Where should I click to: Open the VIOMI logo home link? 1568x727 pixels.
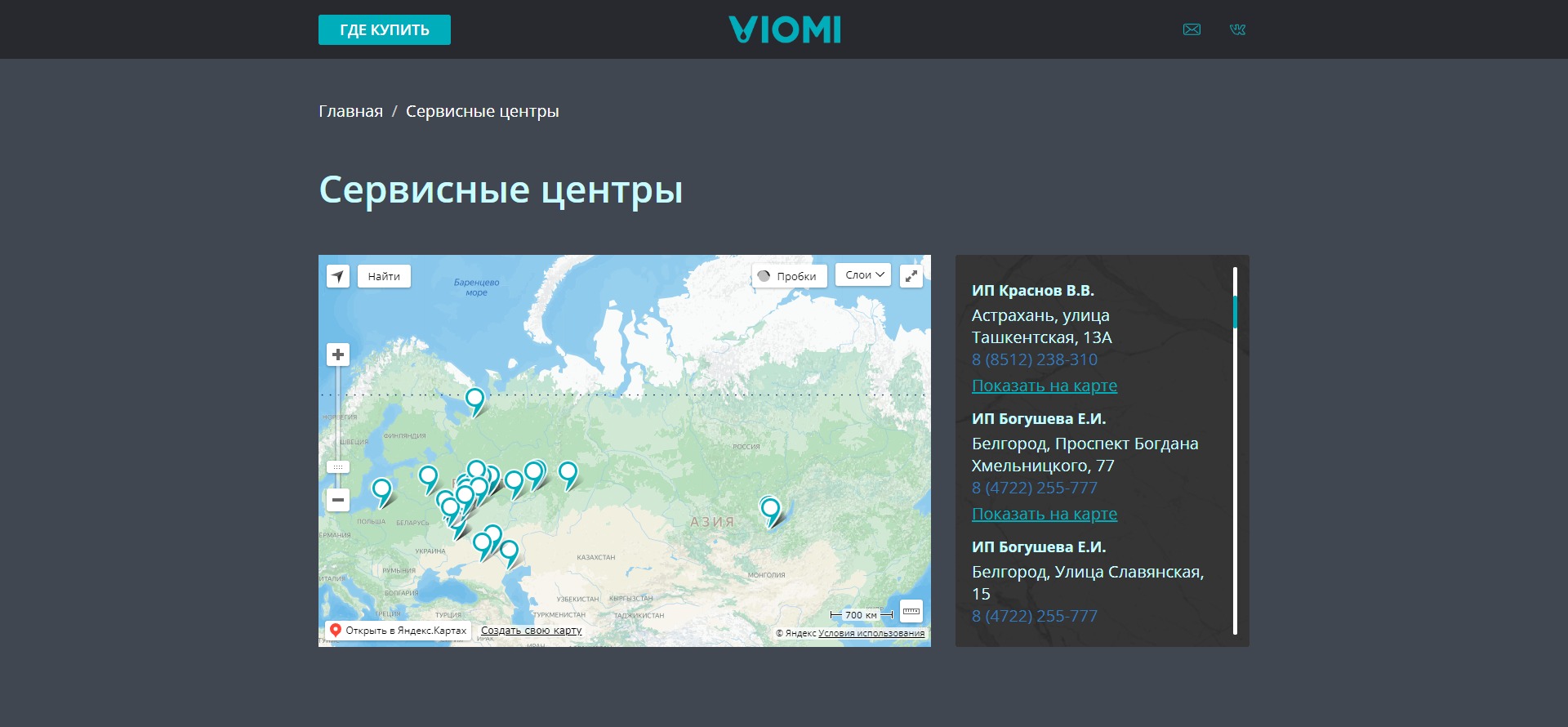click(785, 29)
